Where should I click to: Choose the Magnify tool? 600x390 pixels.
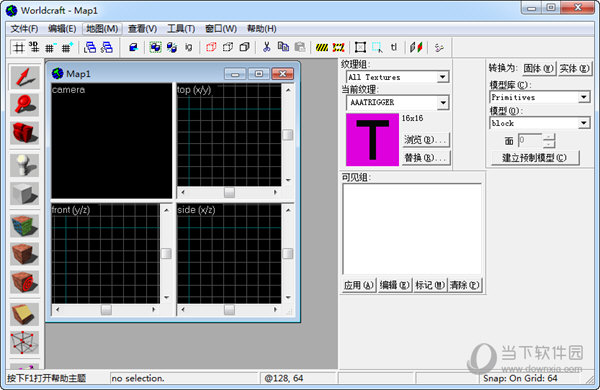[x=24, y=105]
